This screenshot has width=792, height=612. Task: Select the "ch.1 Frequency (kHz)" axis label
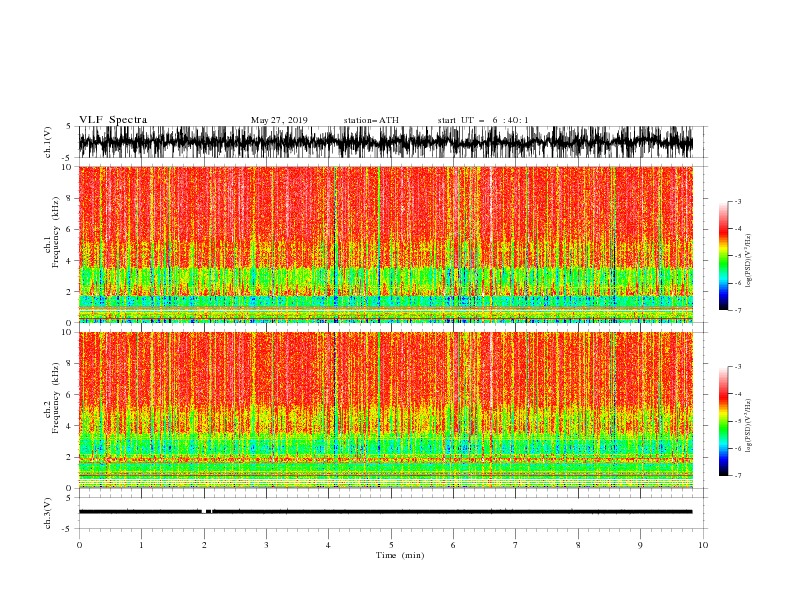coord(52,232)
